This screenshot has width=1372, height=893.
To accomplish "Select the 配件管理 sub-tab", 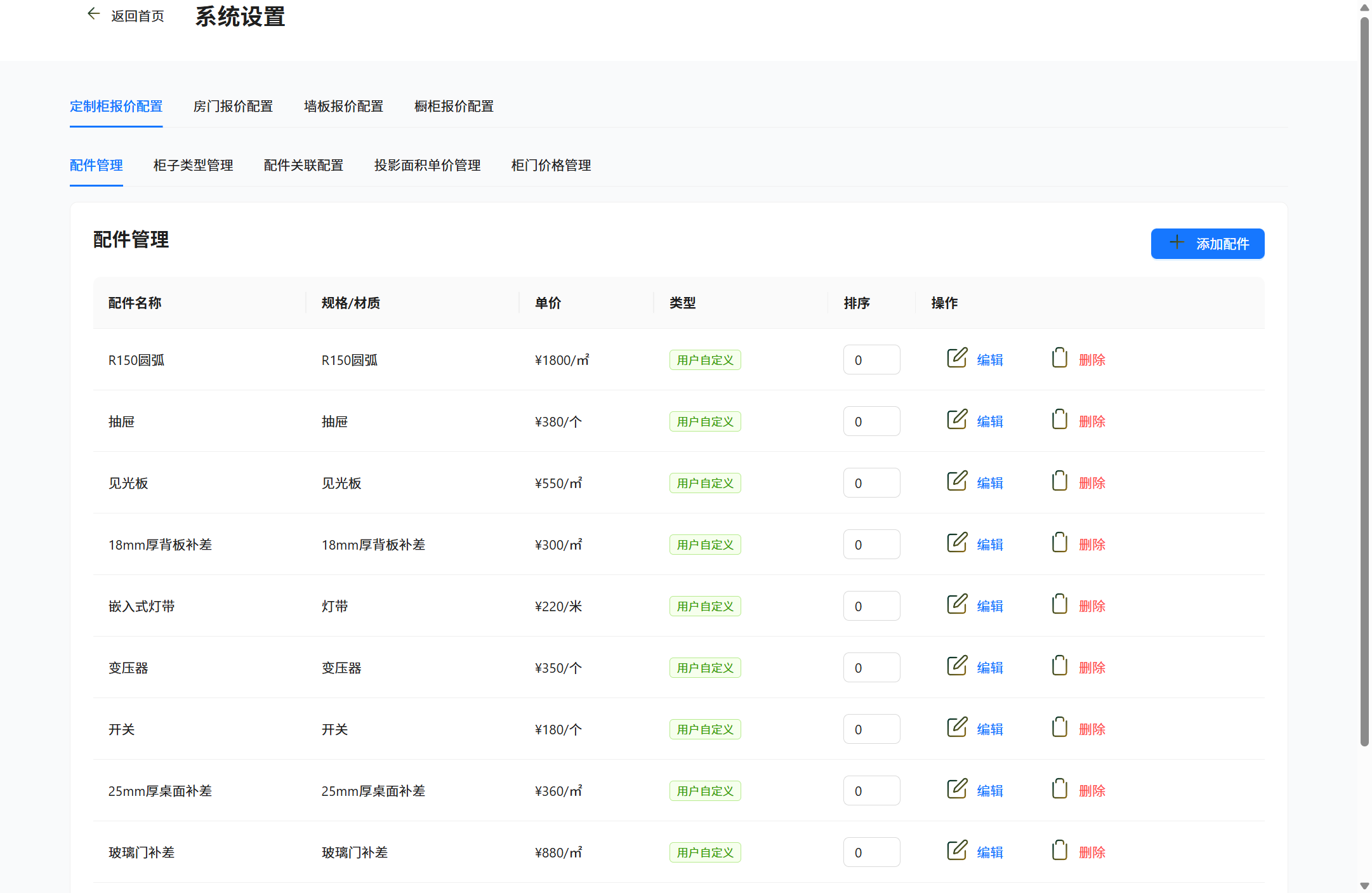I will pos(96,166).
